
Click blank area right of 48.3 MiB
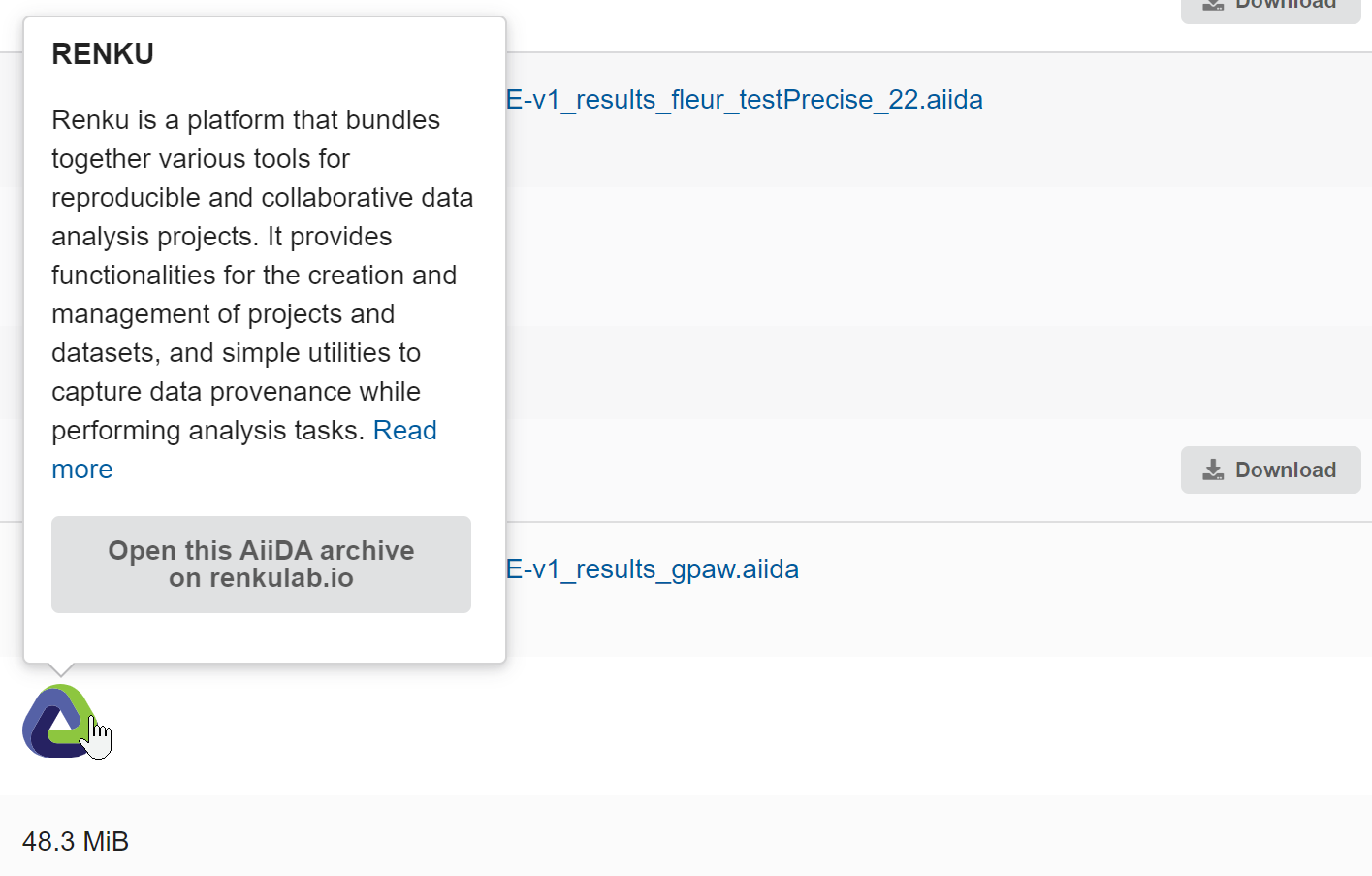(679, 841)
